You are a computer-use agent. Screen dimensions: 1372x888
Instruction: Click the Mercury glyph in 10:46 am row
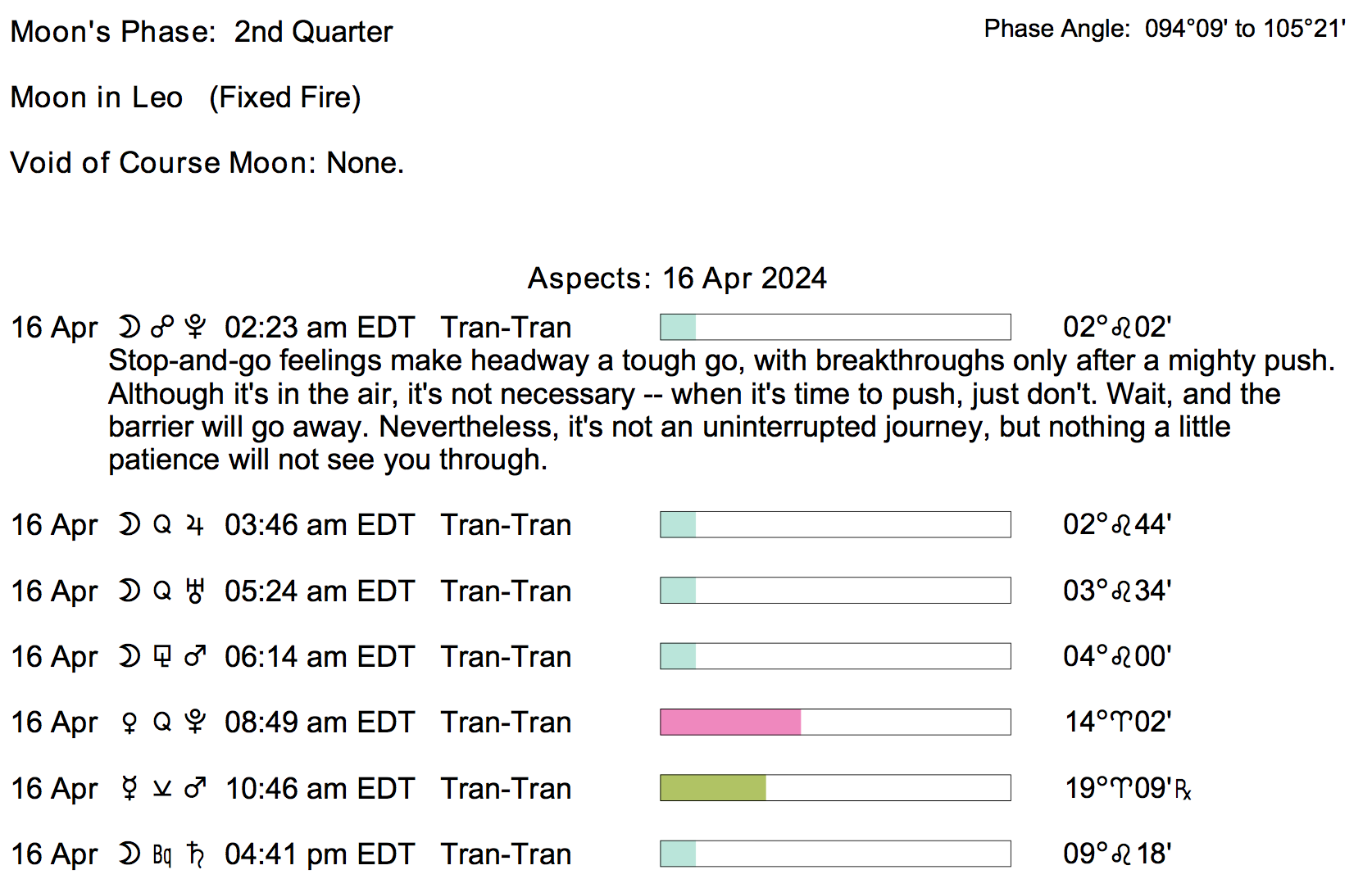pyautogui.click(x=129, y=788)
